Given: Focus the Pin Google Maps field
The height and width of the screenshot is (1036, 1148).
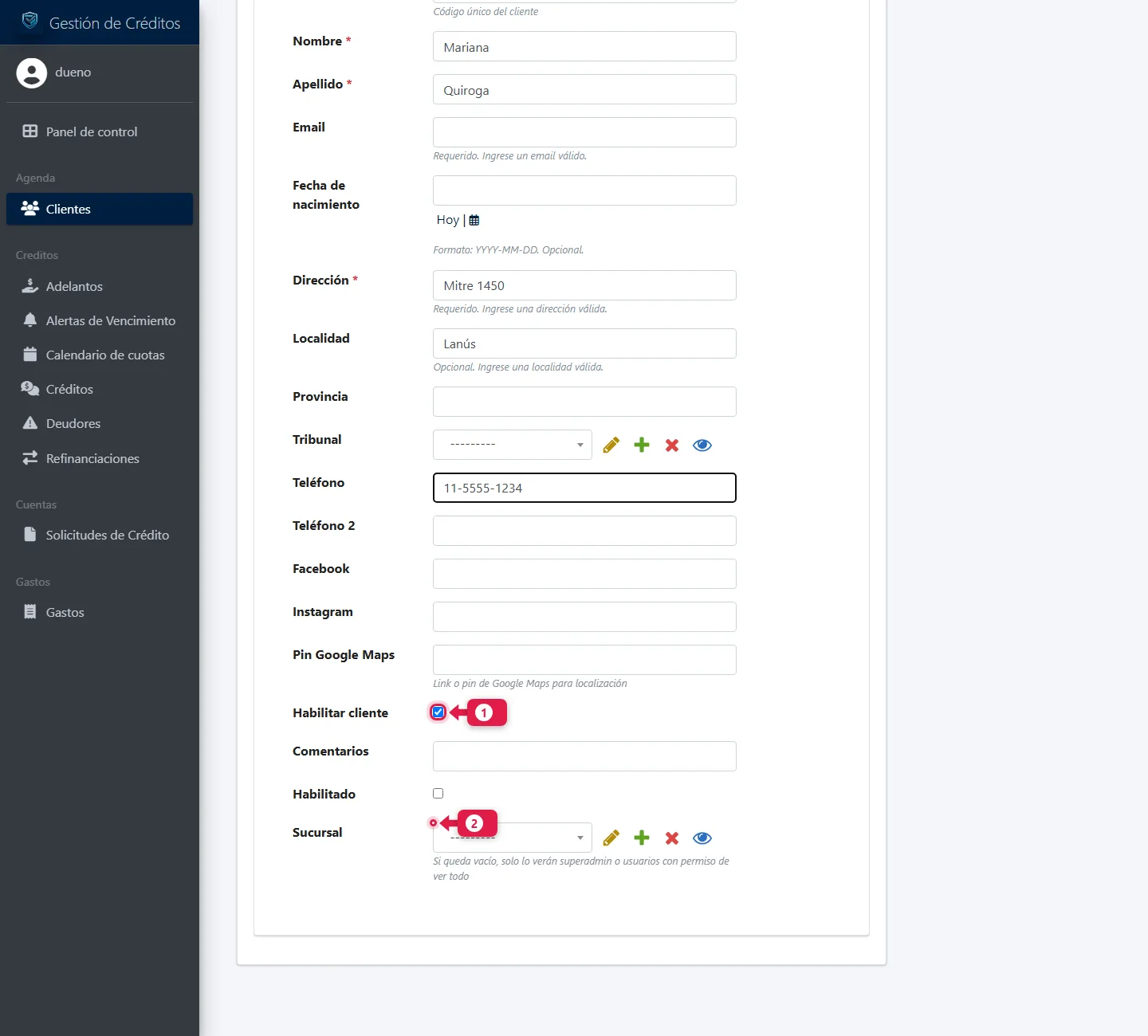Looking at the screenshot, I should pos(584,660).
